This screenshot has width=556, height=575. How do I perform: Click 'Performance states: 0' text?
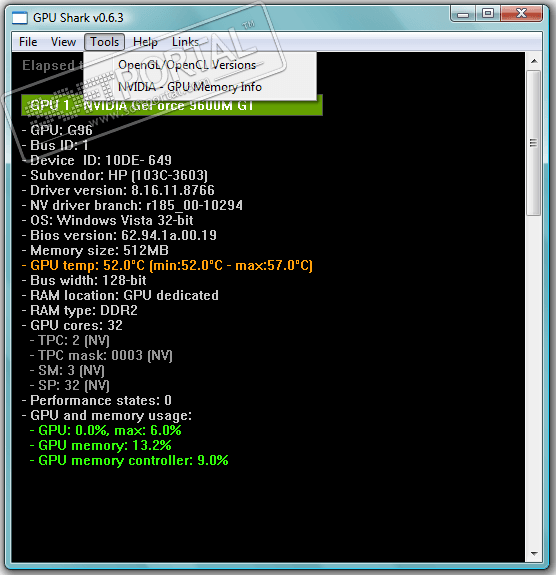(96, 400)
